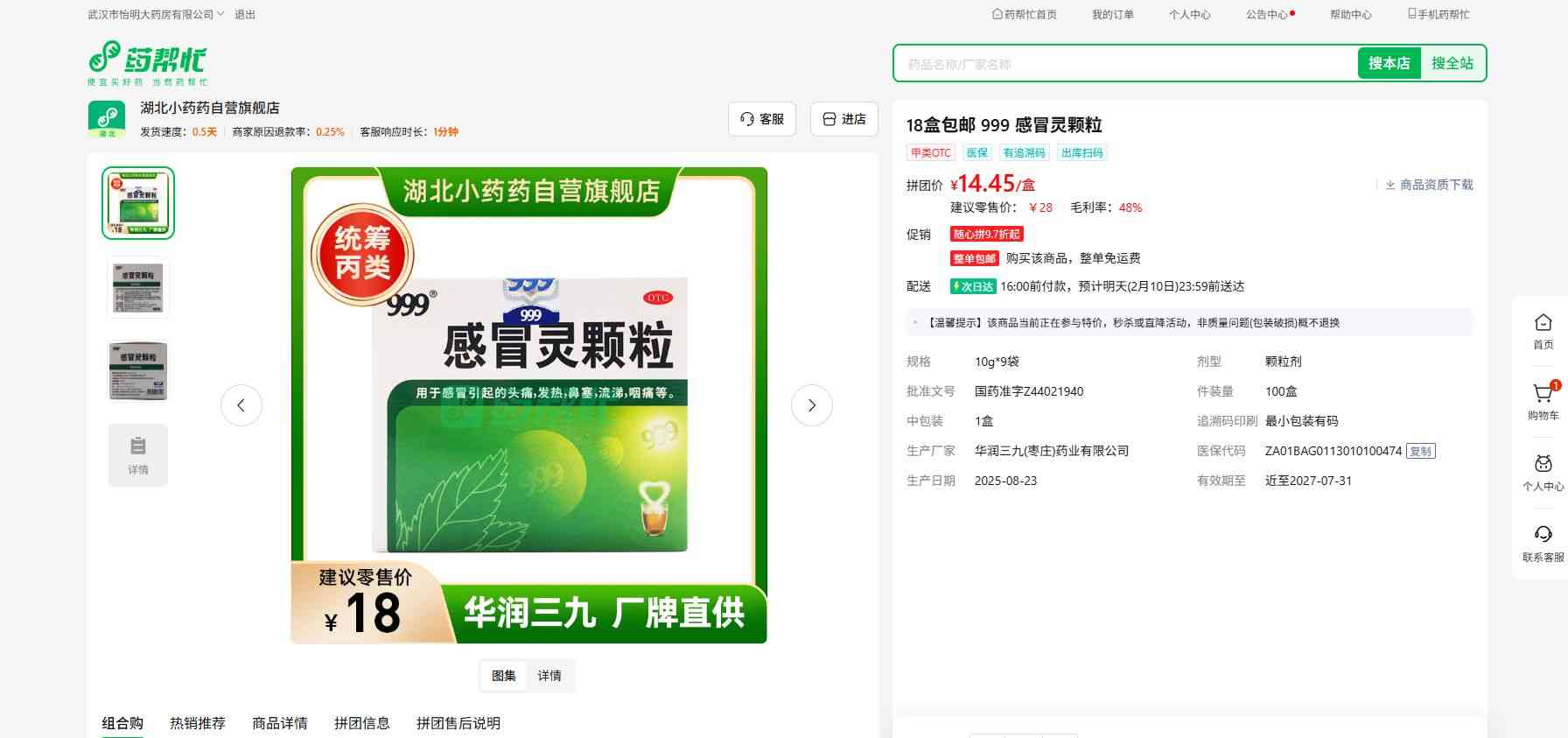Download 商品资质下载 files
The image size is (1568, 738).
point(1429,185)
